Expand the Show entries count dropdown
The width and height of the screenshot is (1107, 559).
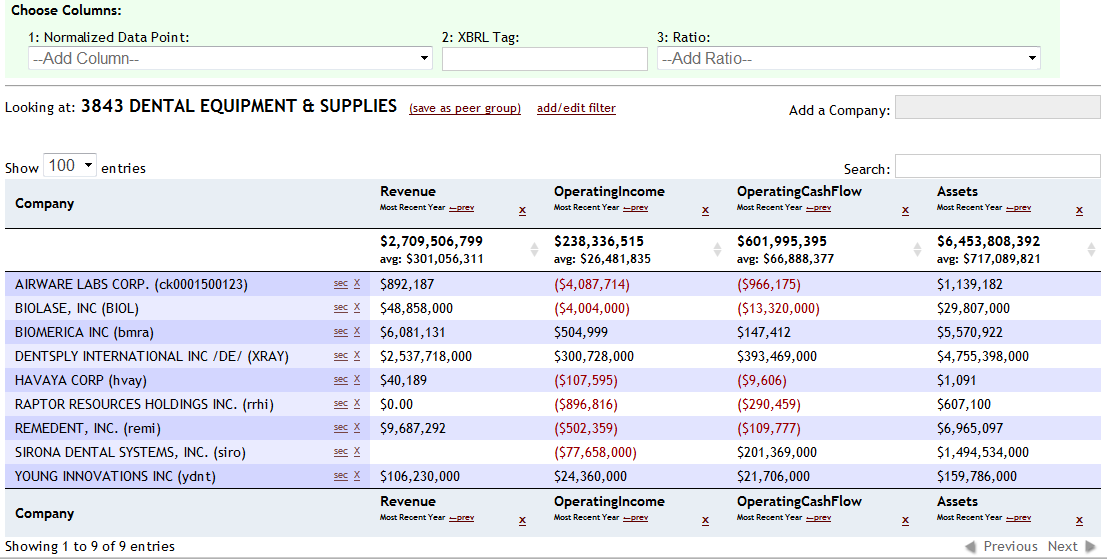(x=70, y=166)
